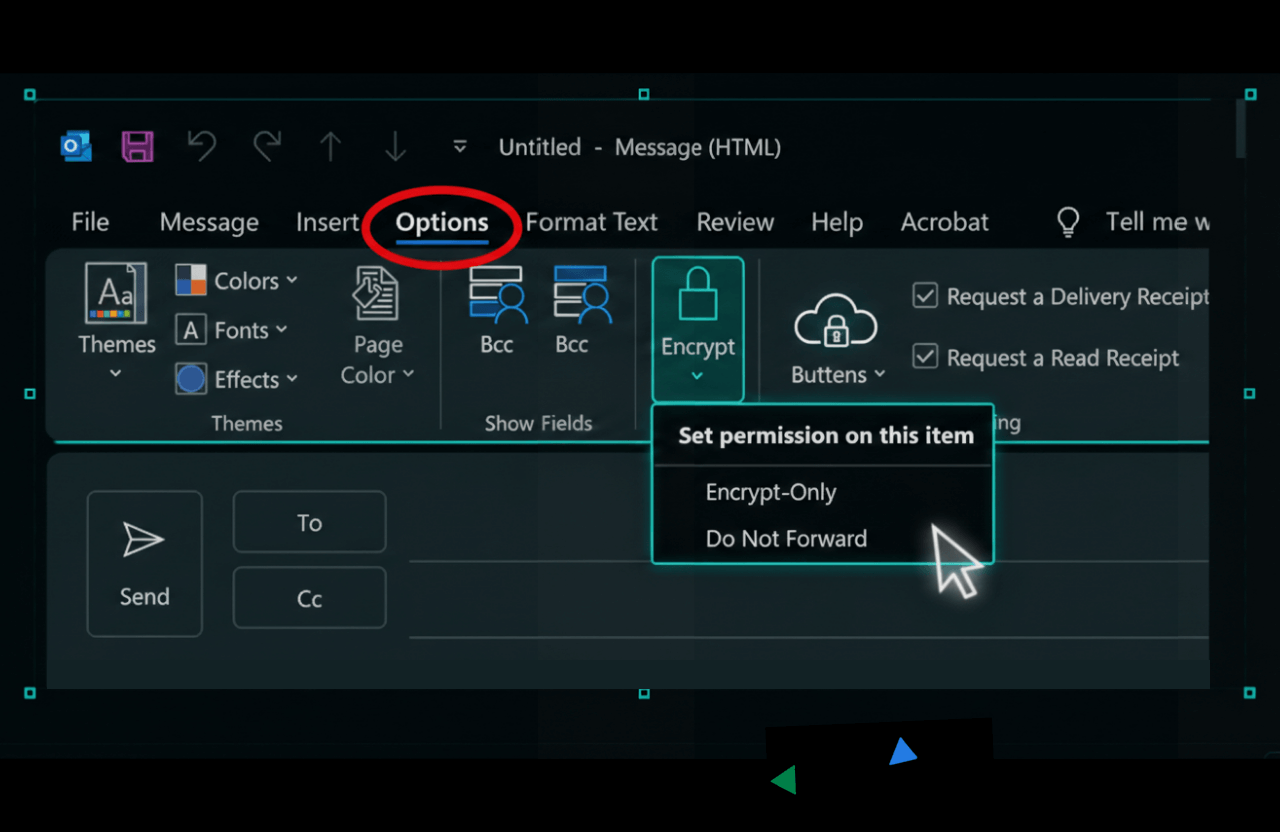Click the Send button
The width and height of the screenshot is (1280, 832).
click(x=144, y=563)
